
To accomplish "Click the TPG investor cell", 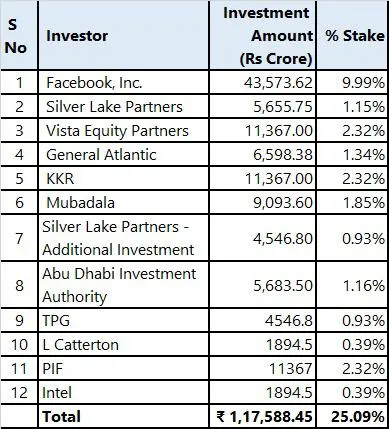I will click(x=124, y=320).
